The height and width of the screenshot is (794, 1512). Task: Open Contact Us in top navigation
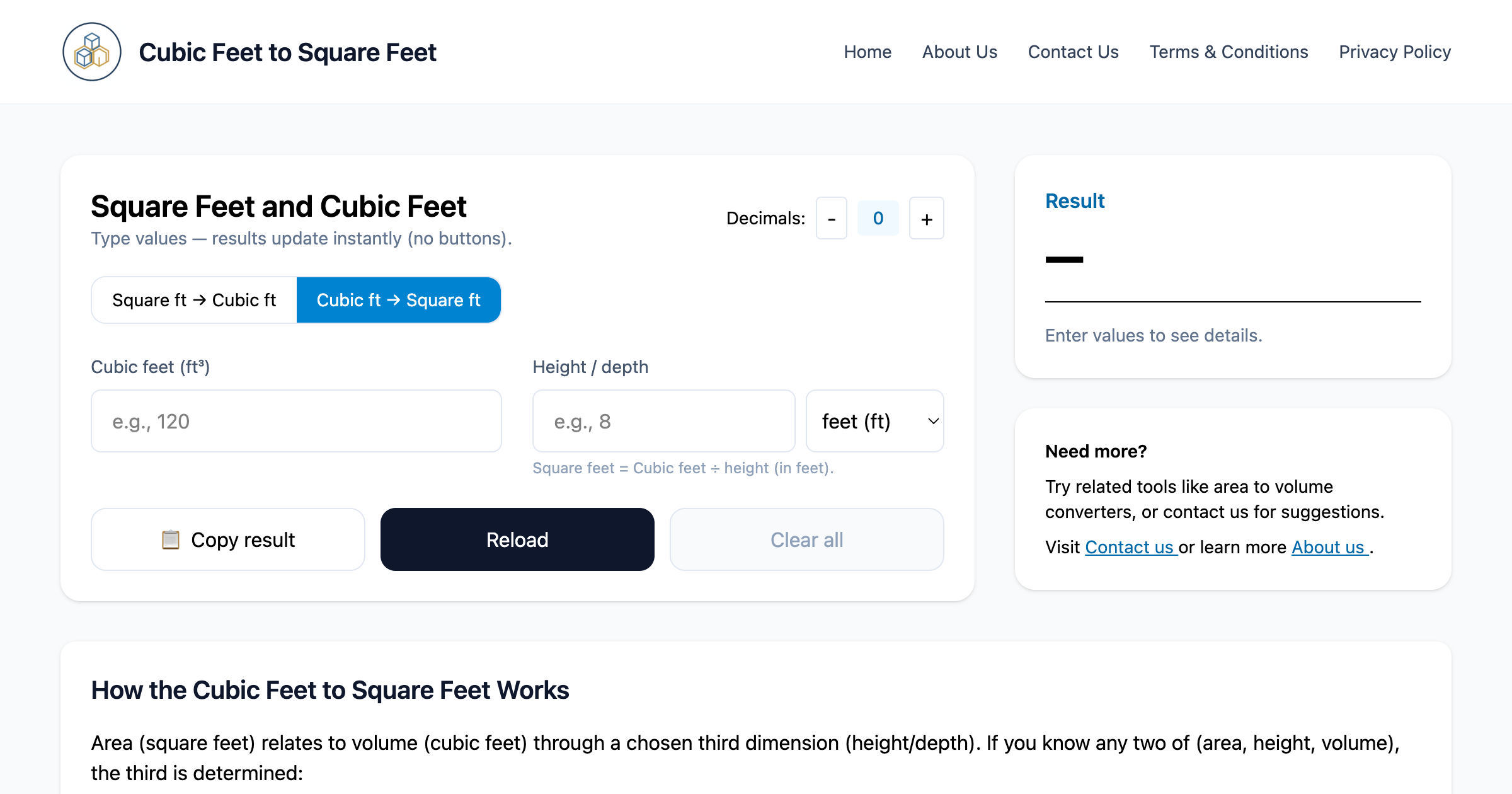tap(1073, 52)
